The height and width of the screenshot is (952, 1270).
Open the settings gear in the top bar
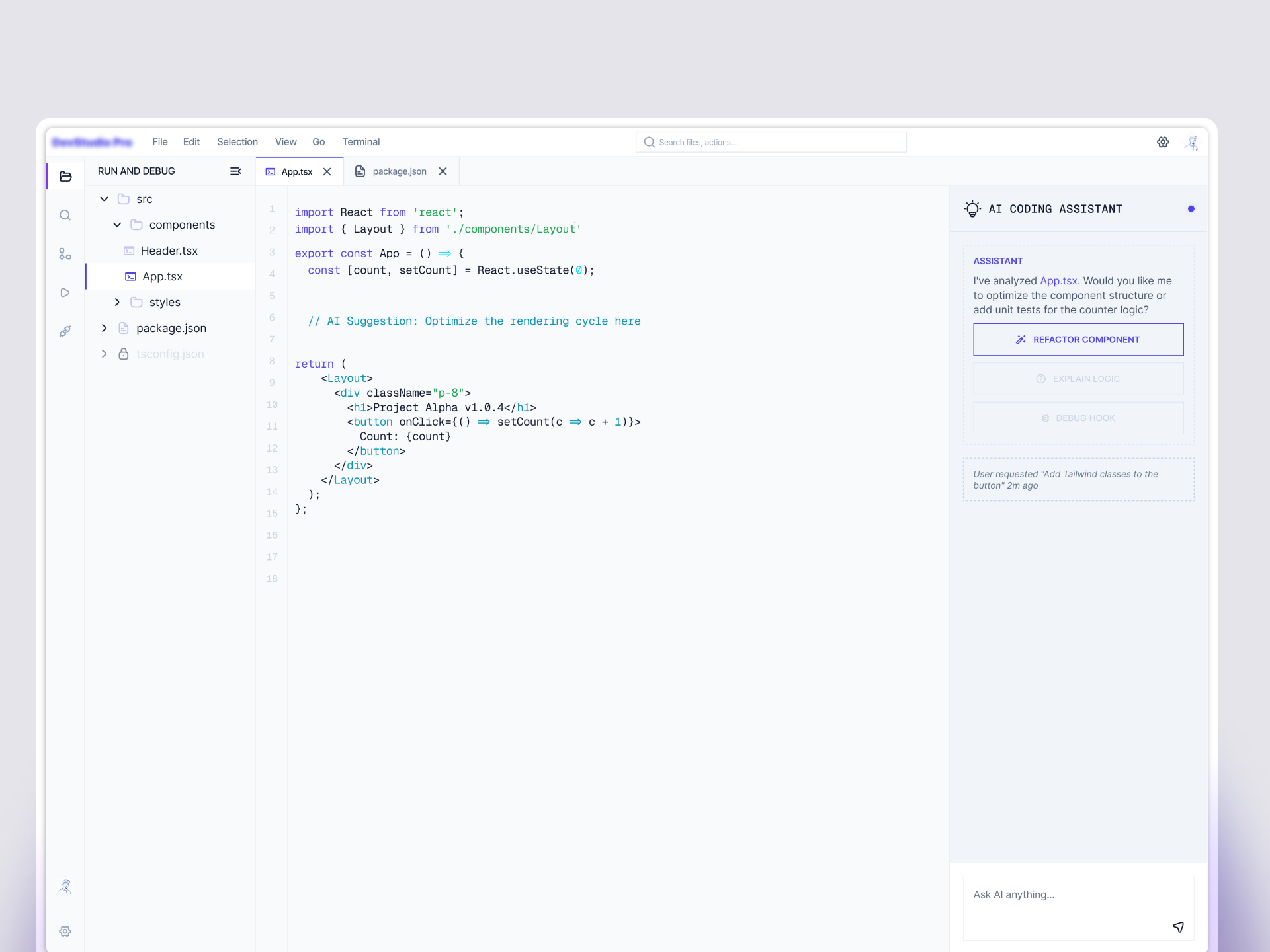[1163, 142]
